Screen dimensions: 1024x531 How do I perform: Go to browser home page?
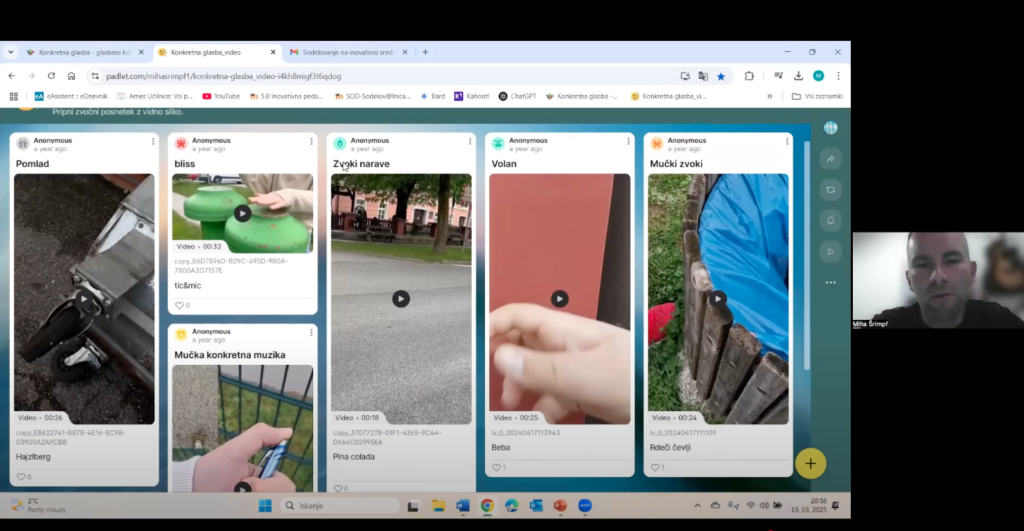click(x=71, y=76)
